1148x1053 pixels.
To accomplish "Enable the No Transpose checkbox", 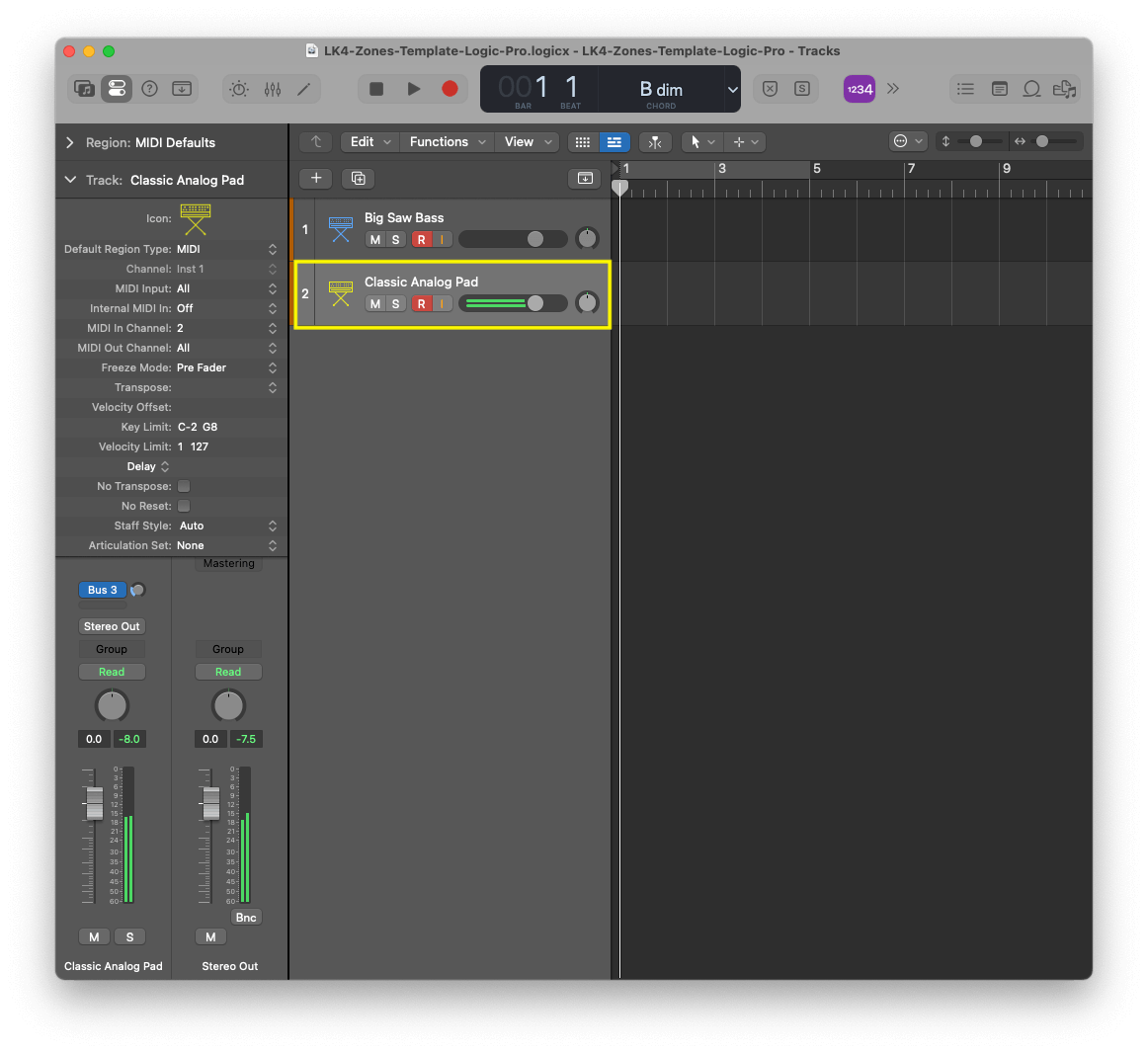I will coord(184,487).
